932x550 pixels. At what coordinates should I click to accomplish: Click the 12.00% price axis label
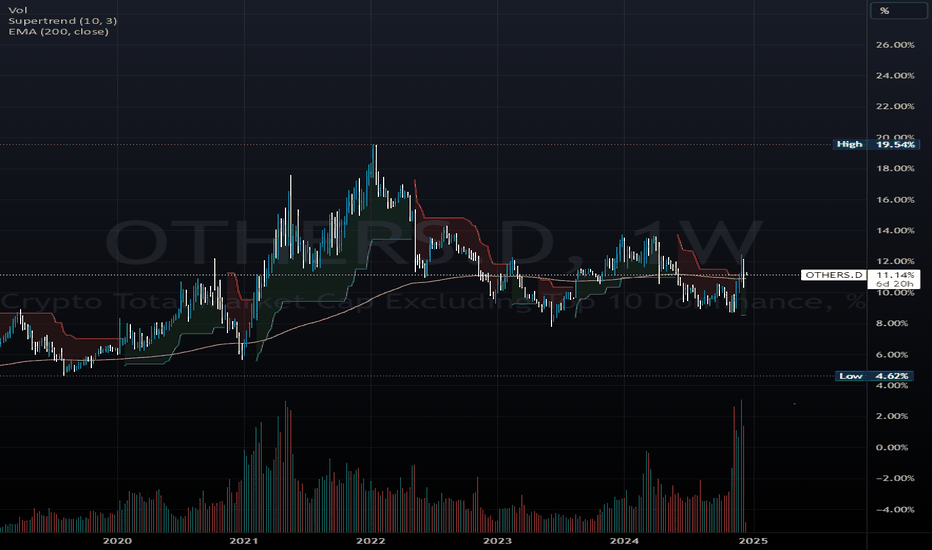[895, 261]
